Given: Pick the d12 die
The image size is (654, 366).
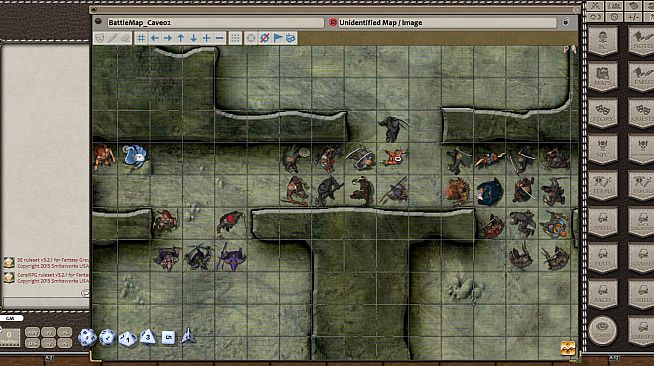Looking at the screenshot, I should point(108,337).
